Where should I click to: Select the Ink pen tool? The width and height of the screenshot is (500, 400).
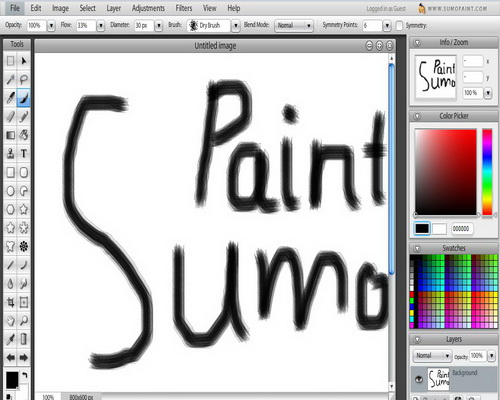pyautogui.click(x=10, y=98)
